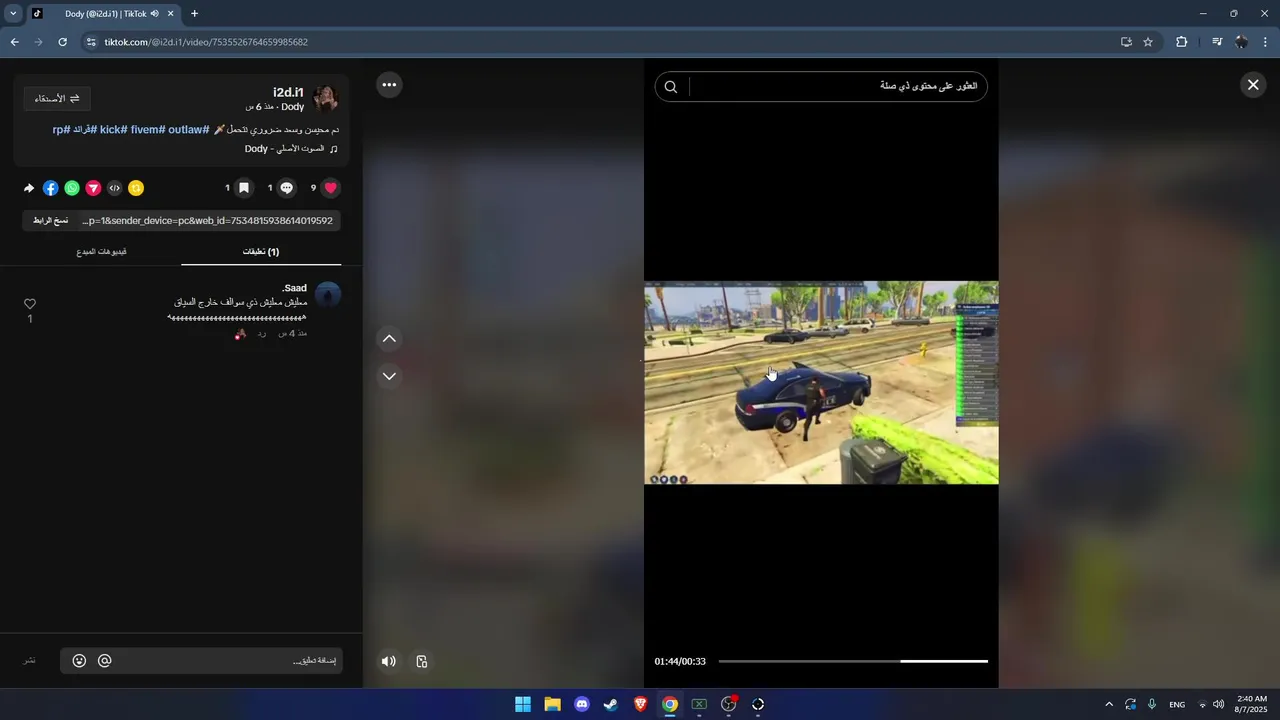Open Saad's commenter avatar
1280x720 pixels.
tap(328, 294)
